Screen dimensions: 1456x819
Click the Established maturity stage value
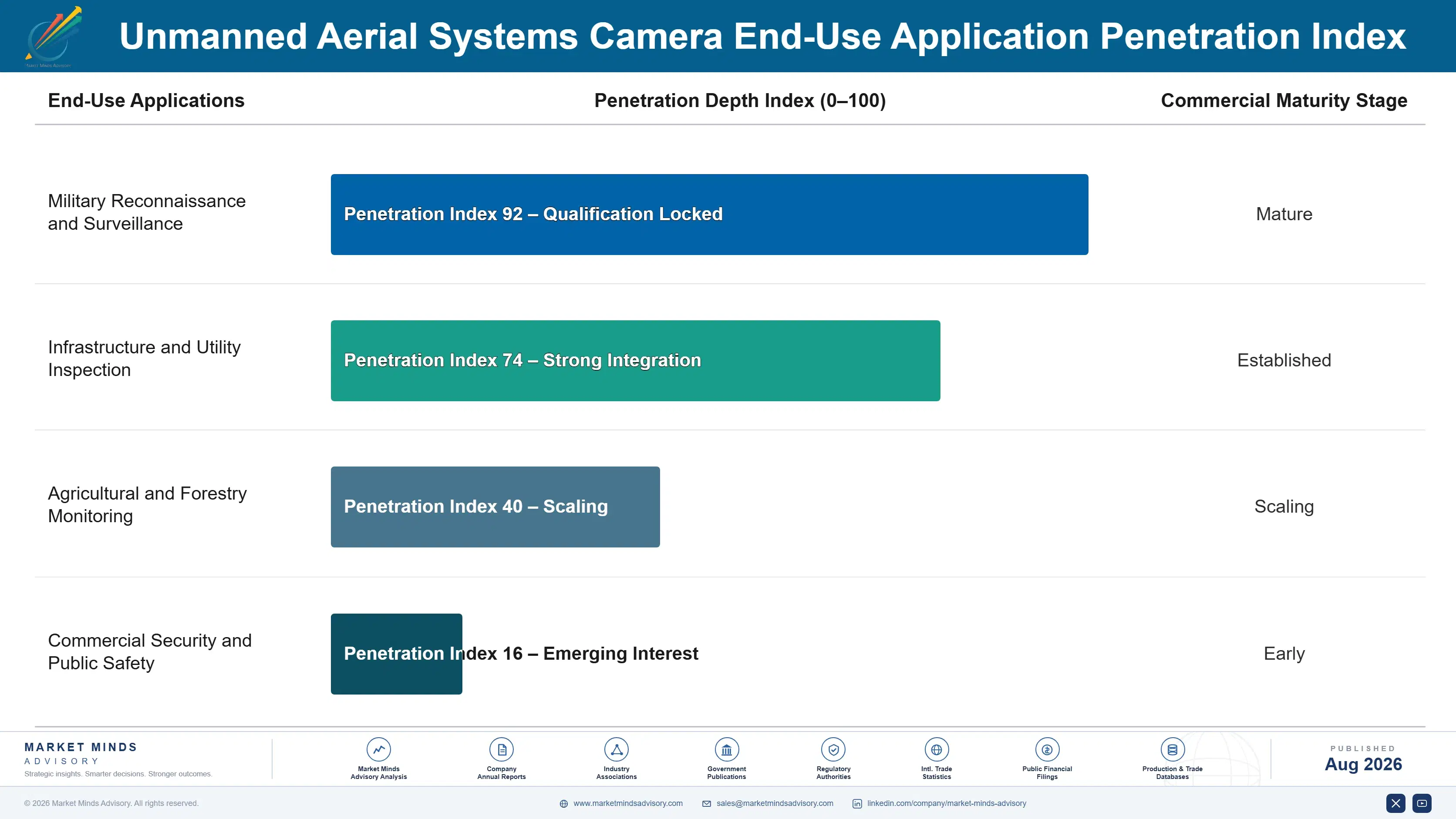(x=1284, y=360)
